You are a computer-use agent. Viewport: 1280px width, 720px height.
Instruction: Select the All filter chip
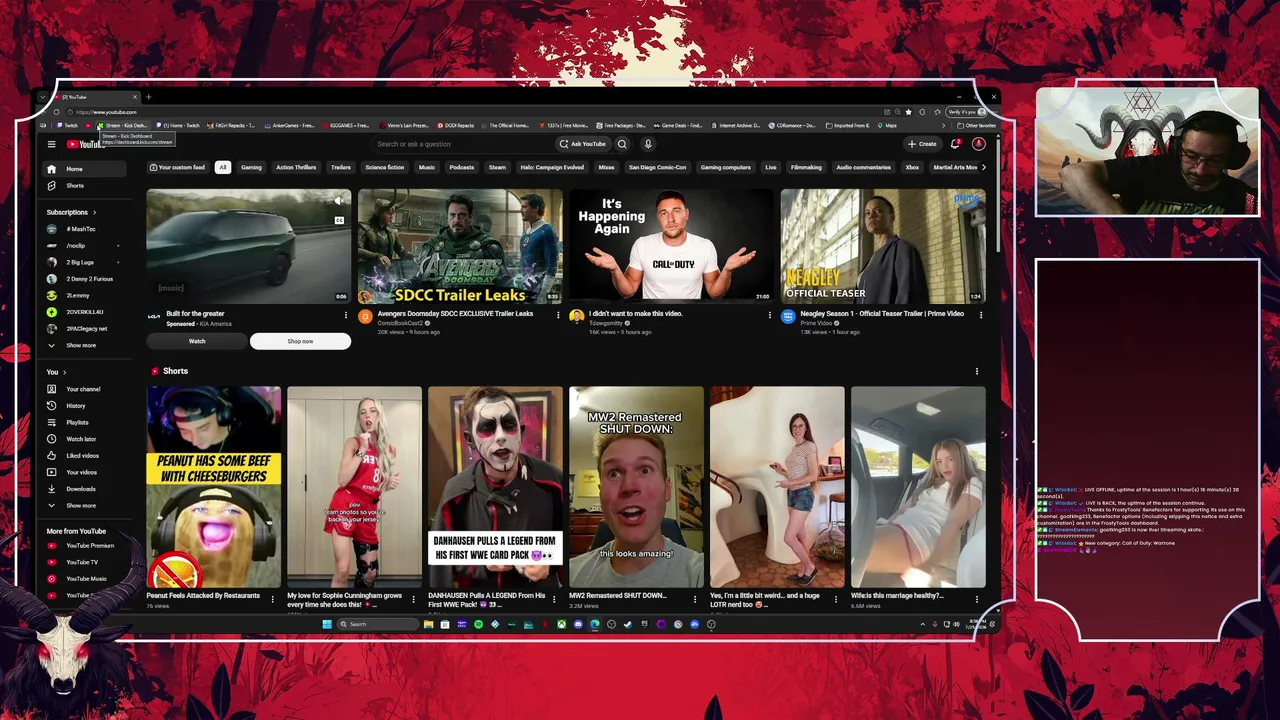point(223,168)
